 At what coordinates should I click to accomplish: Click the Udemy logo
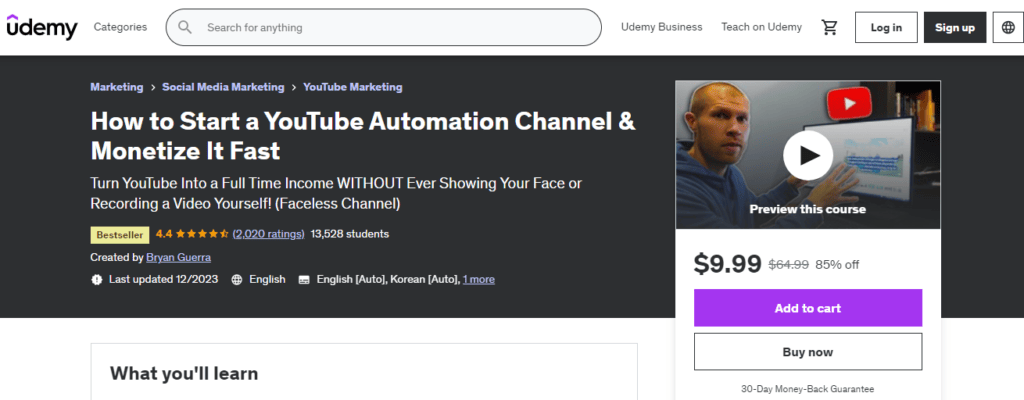point(42,27)
